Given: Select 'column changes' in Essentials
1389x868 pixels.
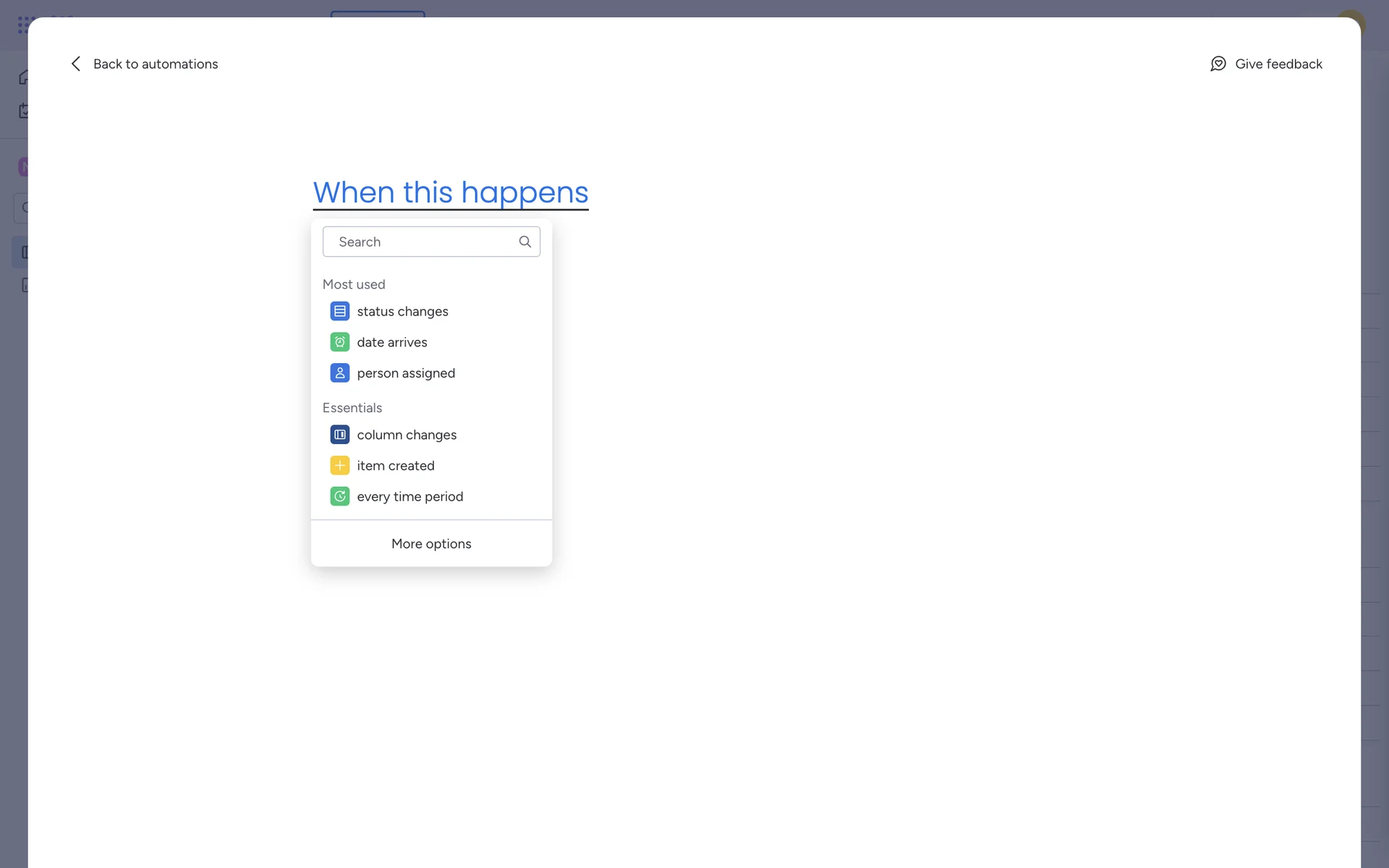Looking at the screenshot, I should [406, 435].
